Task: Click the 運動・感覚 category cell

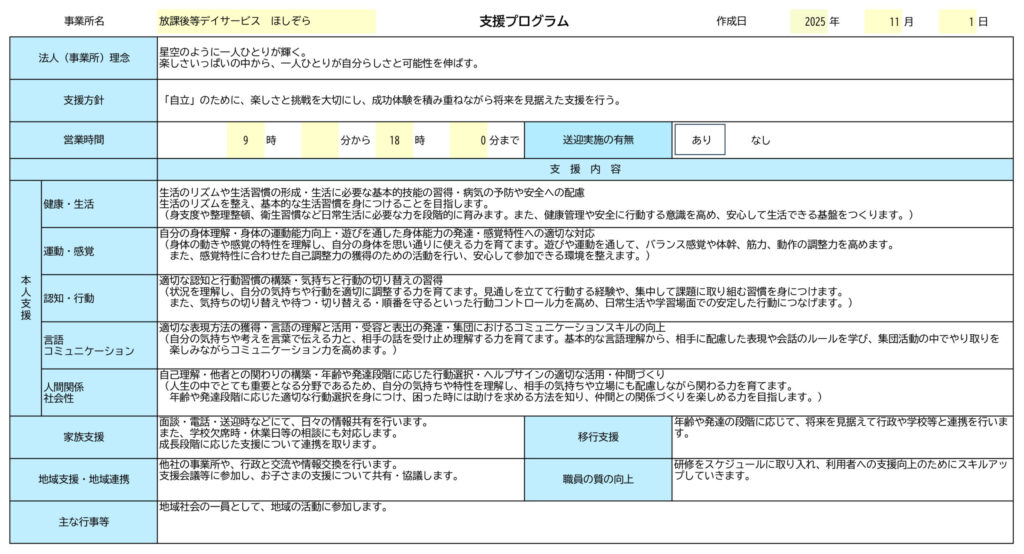Action: [97, 251]
